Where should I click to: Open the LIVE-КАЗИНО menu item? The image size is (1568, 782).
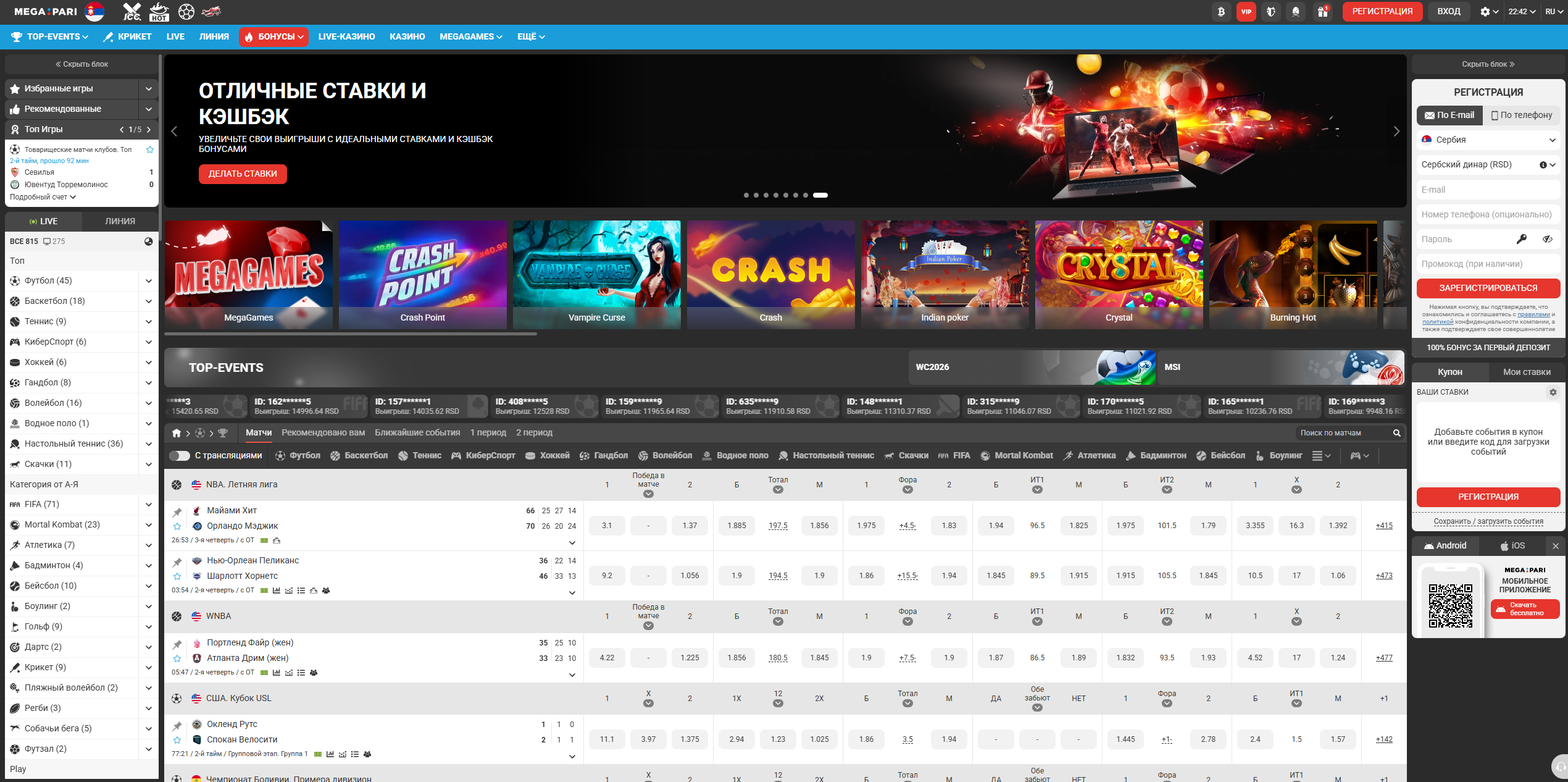(346, 37)
